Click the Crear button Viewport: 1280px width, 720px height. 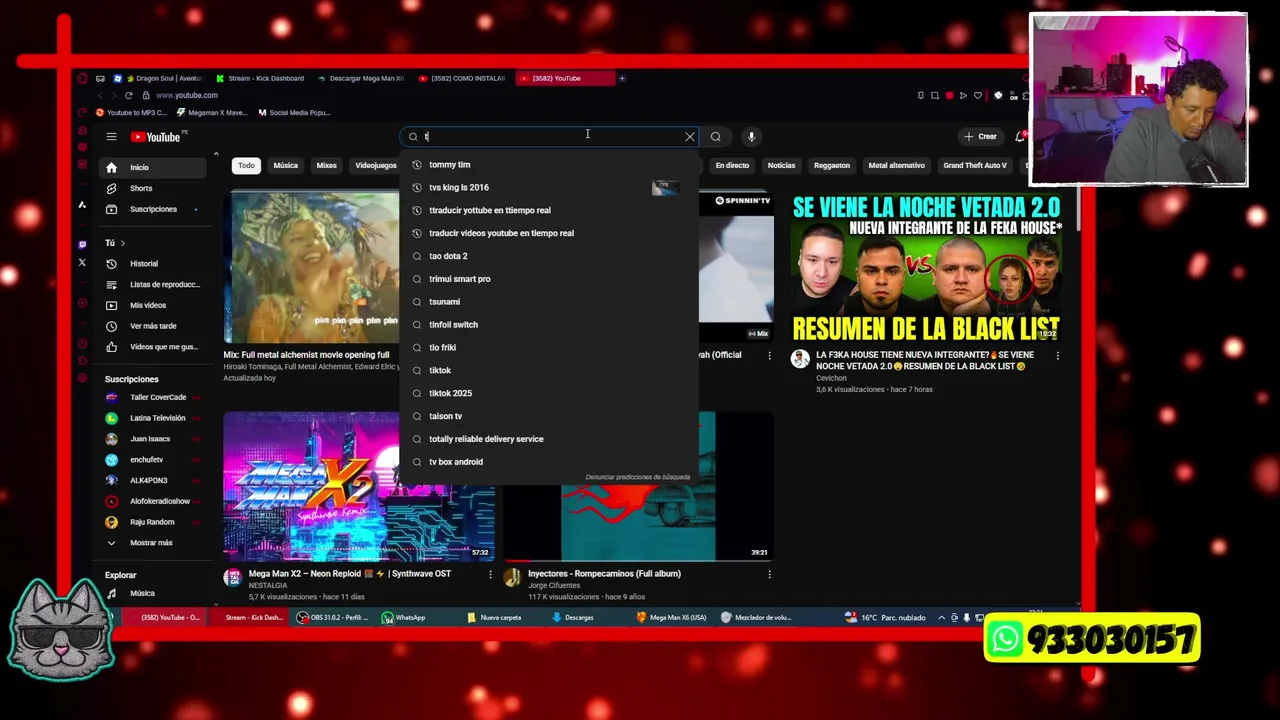980,137
